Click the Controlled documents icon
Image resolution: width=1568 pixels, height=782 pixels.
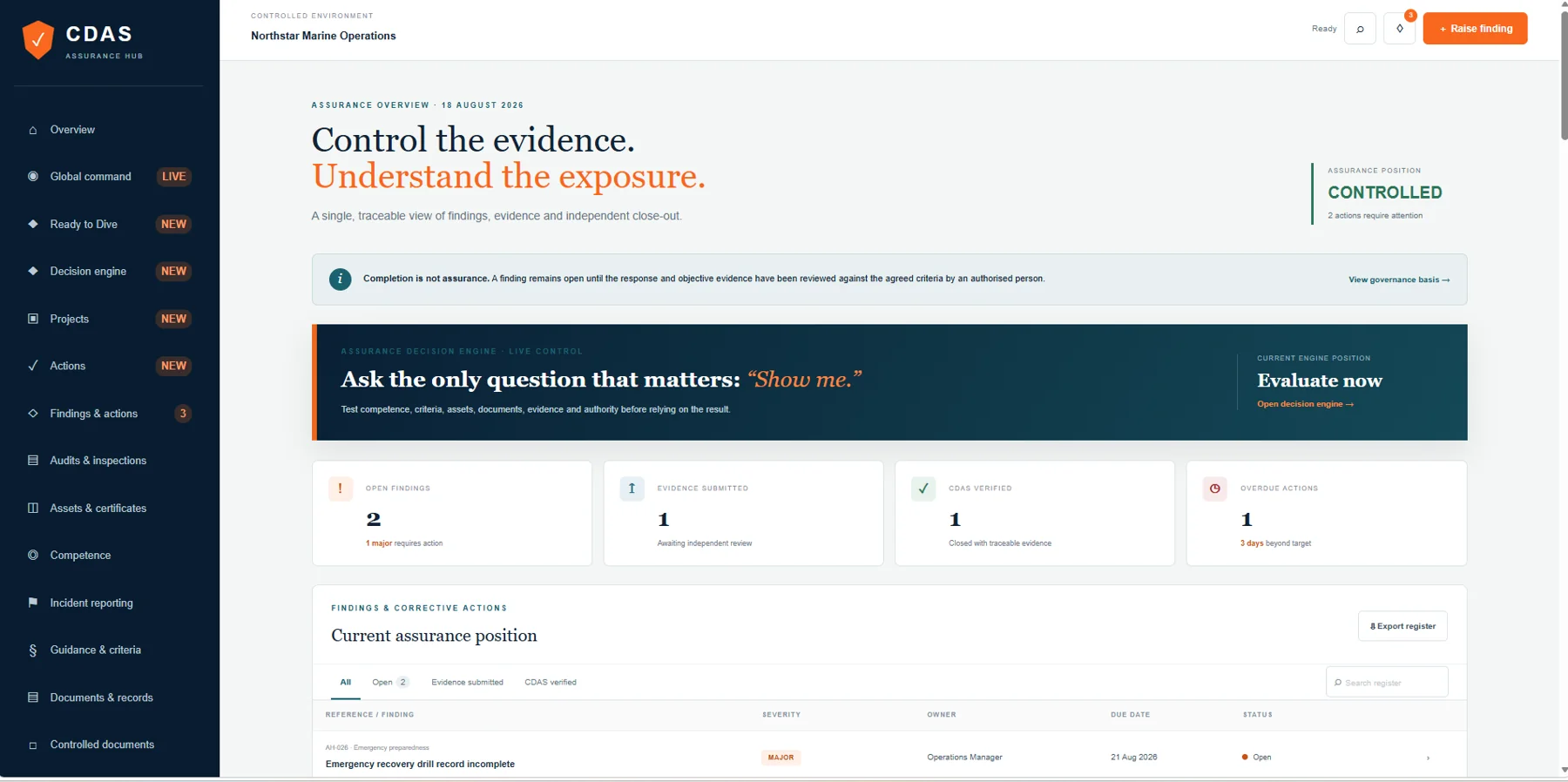coord(33,745)
